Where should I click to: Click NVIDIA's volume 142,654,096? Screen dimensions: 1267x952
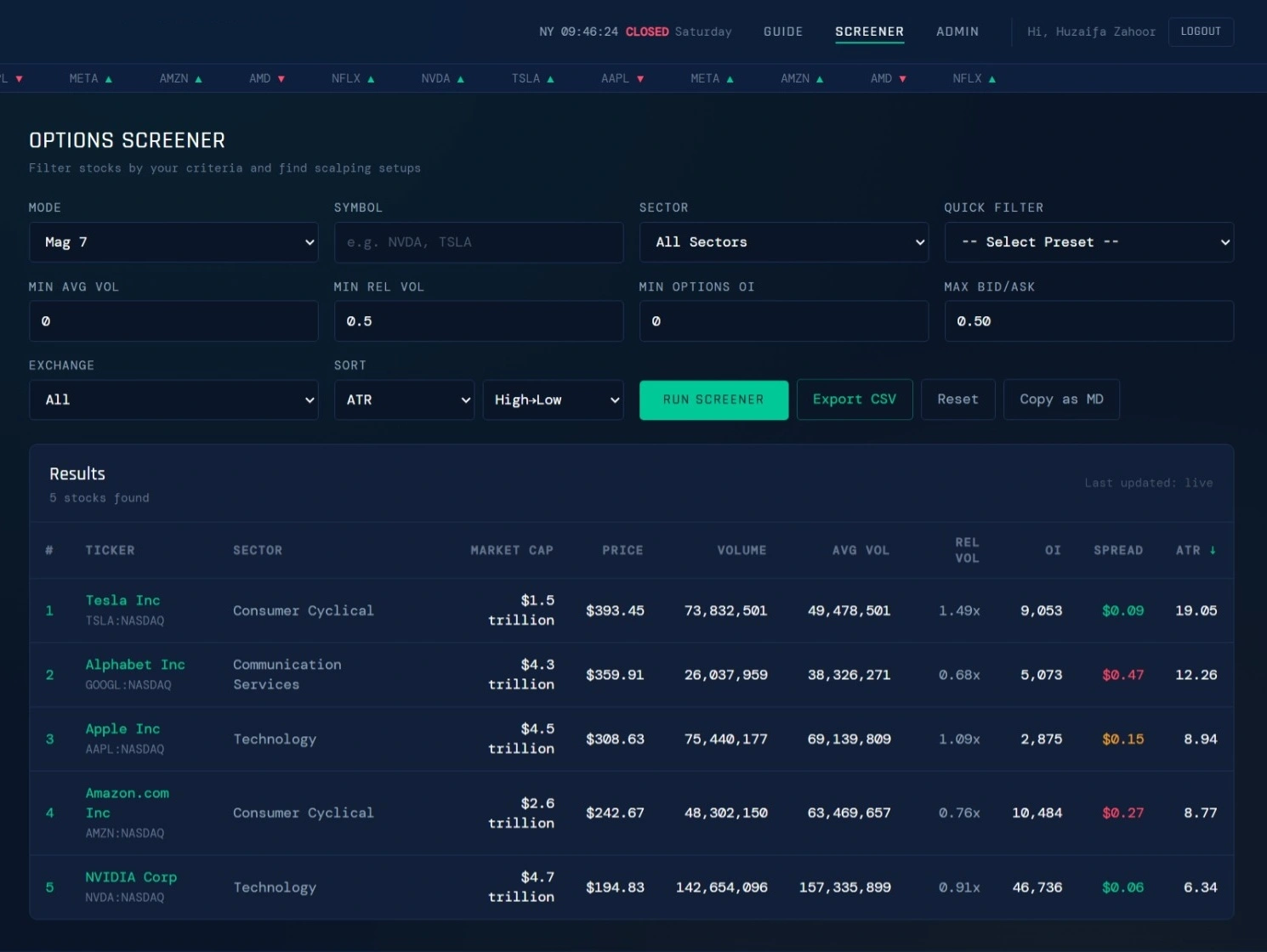click(x=721, y=887)
